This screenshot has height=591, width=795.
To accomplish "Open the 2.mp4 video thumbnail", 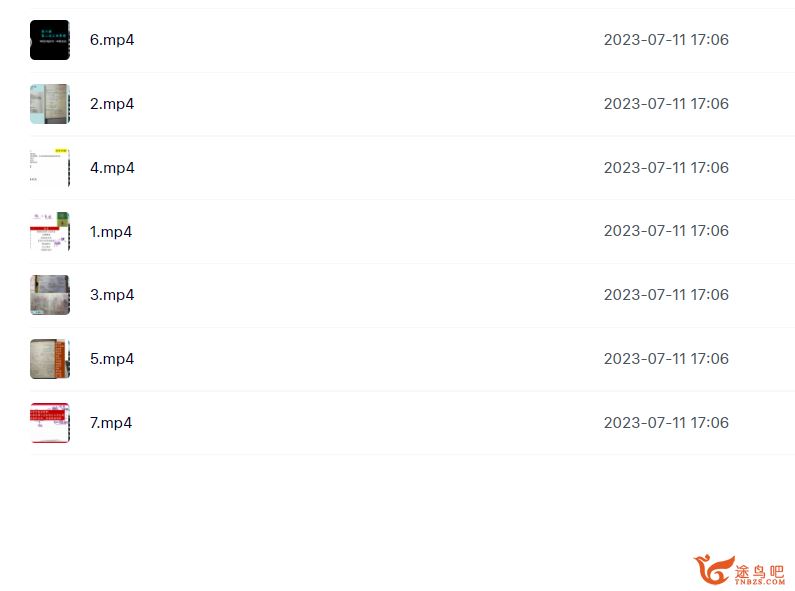I will 50,104.
